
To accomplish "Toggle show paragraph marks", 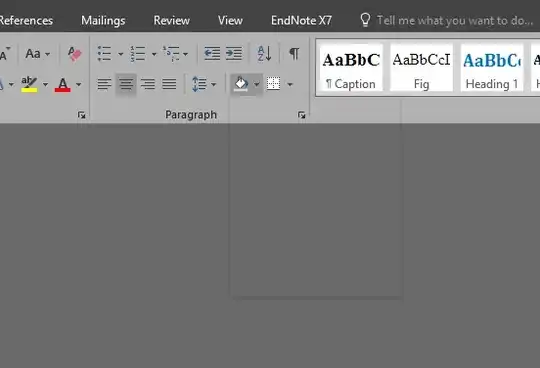I will click(294, 54).
